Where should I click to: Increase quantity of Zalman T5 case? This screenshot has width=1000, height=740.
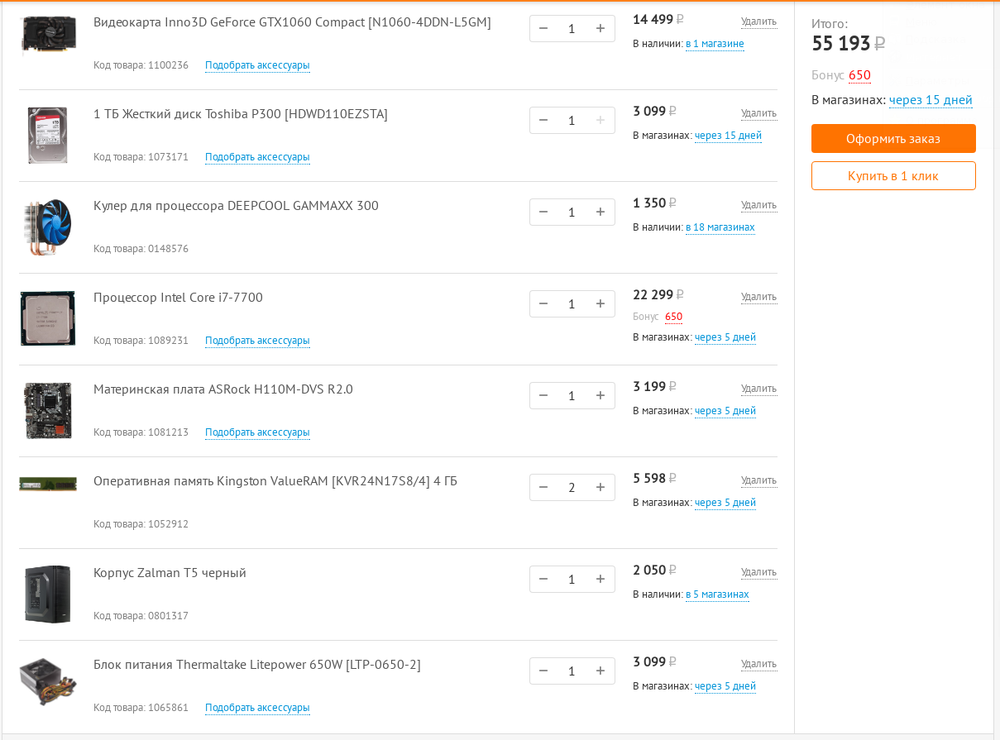pyautogui.click(x=600, y=580)
